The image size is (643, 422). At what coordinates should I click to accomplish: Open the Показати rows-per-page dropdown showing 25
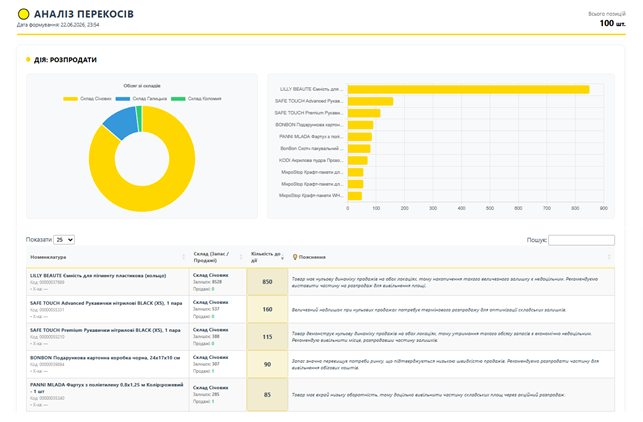(x=64, y=240)
